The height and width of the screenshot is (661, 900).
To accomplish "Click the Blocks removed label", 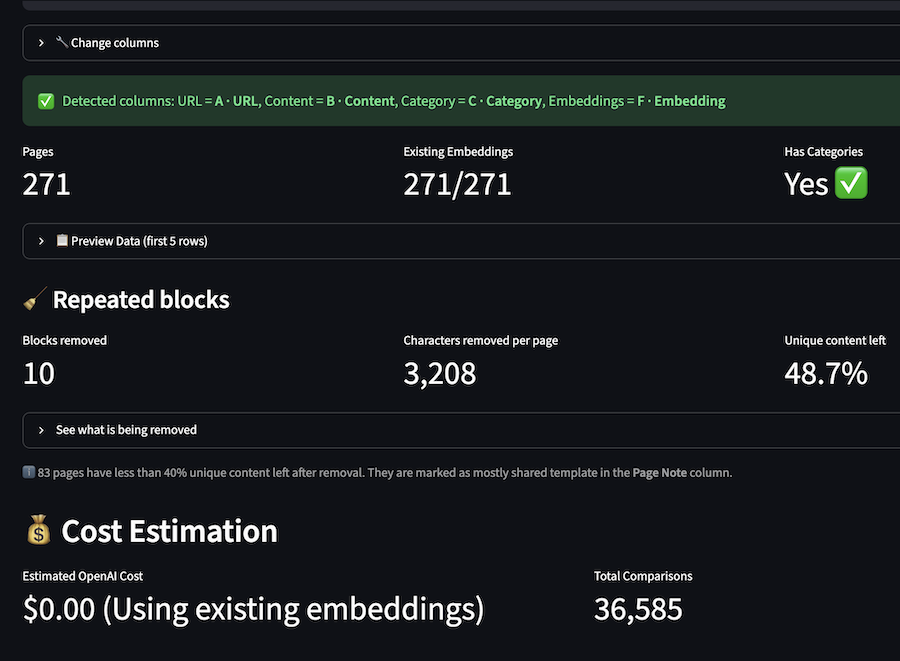I will point(65,340).
